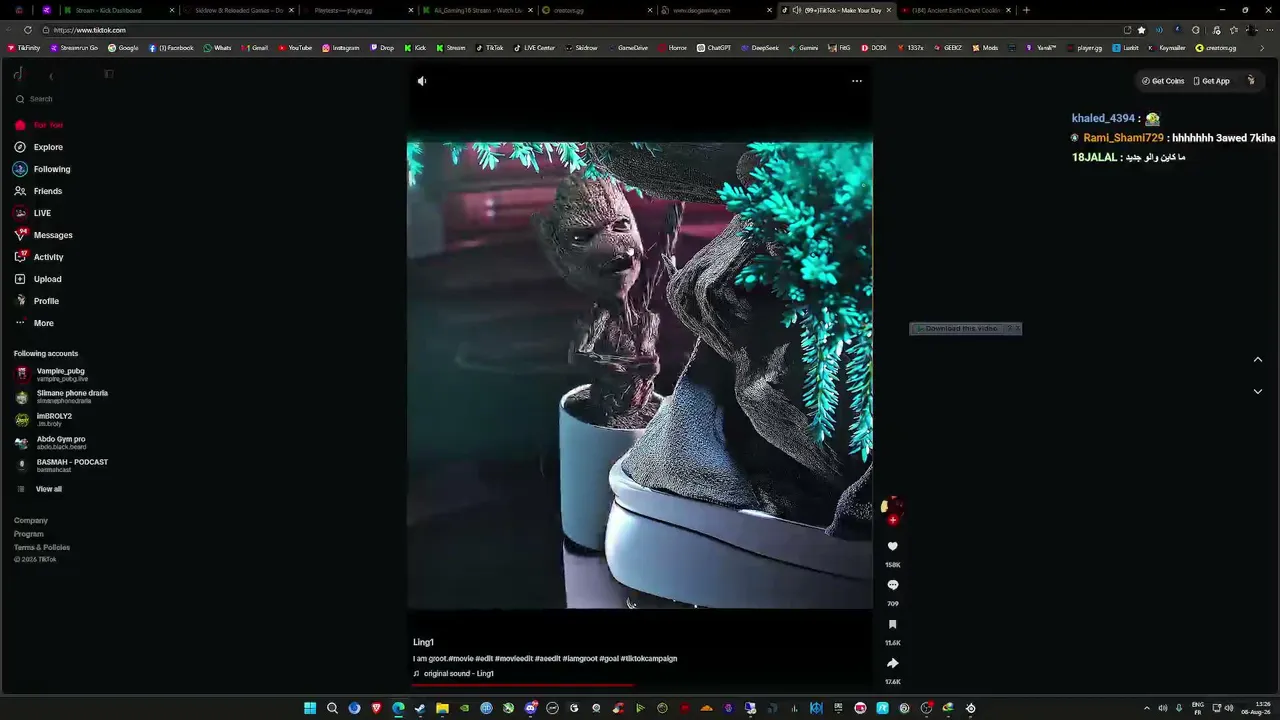Open the LIVE section
1280x720 pixels.
[x=33, y=213]
